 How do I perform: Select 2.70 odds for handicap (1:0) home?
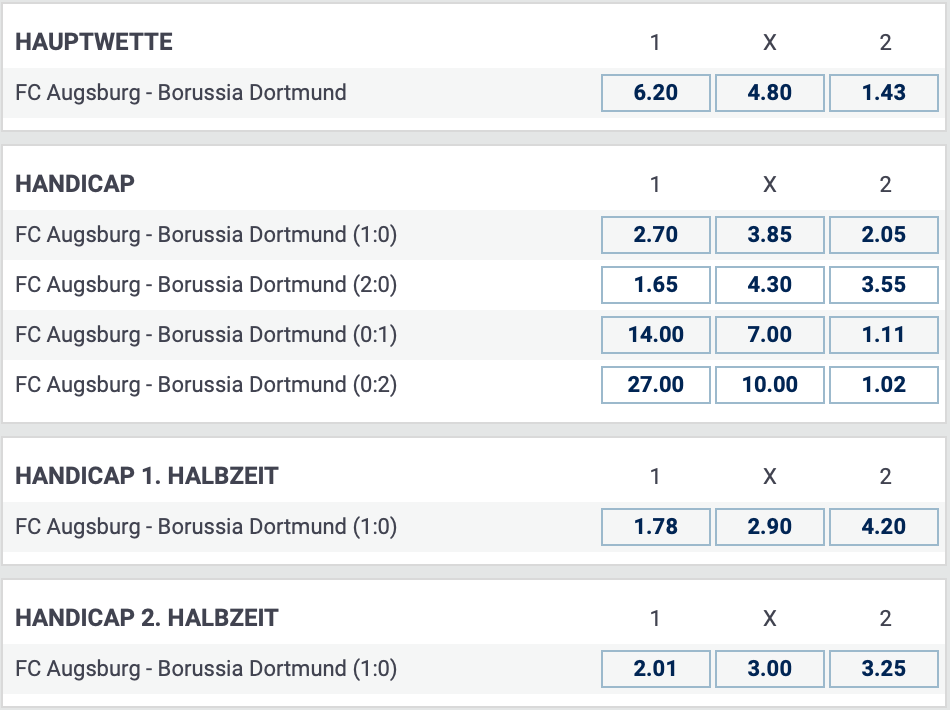(x=655, y=235)
